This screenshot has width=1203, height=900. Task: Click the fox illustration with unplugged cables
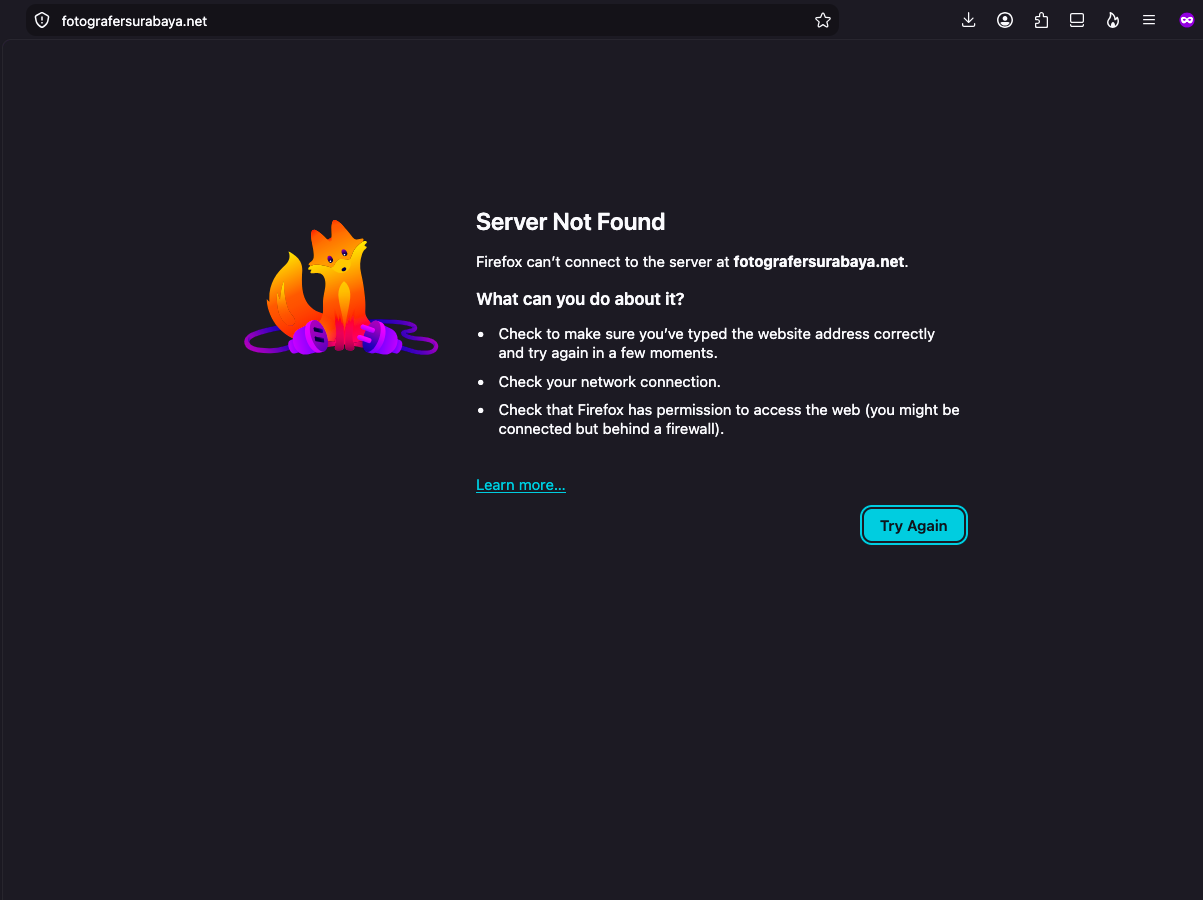click(x=341, y=288)
